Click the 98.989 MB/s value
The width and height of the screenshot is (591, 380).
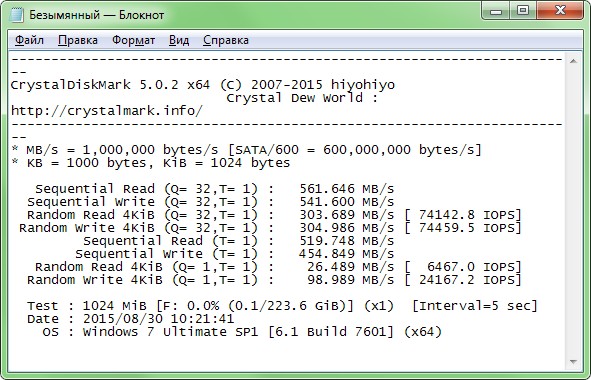click(351, 280)
